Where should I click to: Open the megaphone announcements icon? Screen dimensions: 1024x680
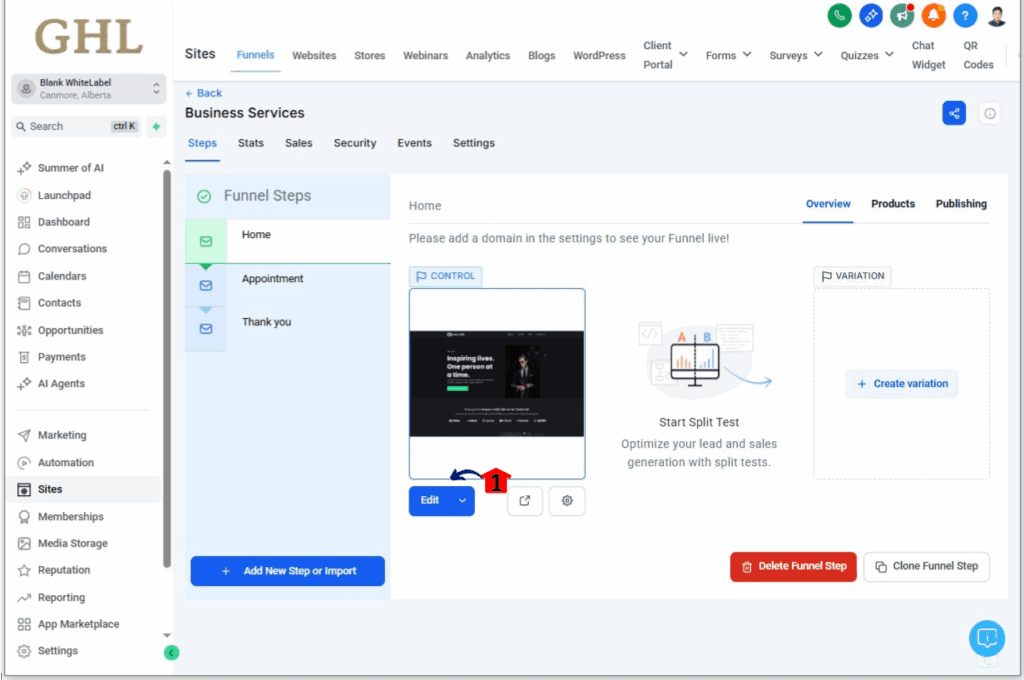[902, 16]
